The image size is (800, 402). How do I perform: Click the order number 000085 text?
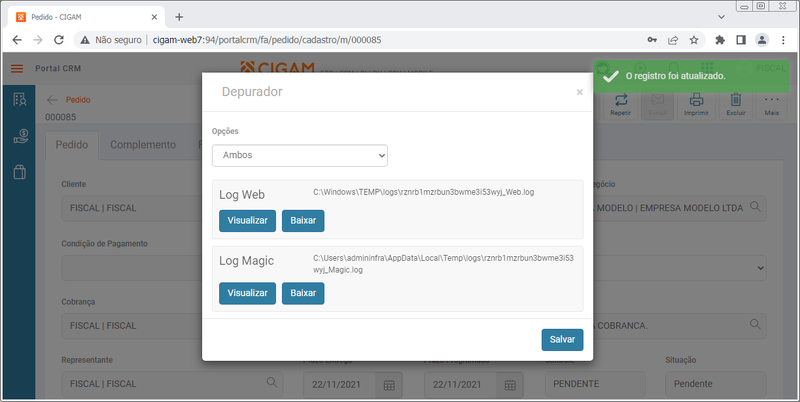pyautogui.click(x=60, y=117)
